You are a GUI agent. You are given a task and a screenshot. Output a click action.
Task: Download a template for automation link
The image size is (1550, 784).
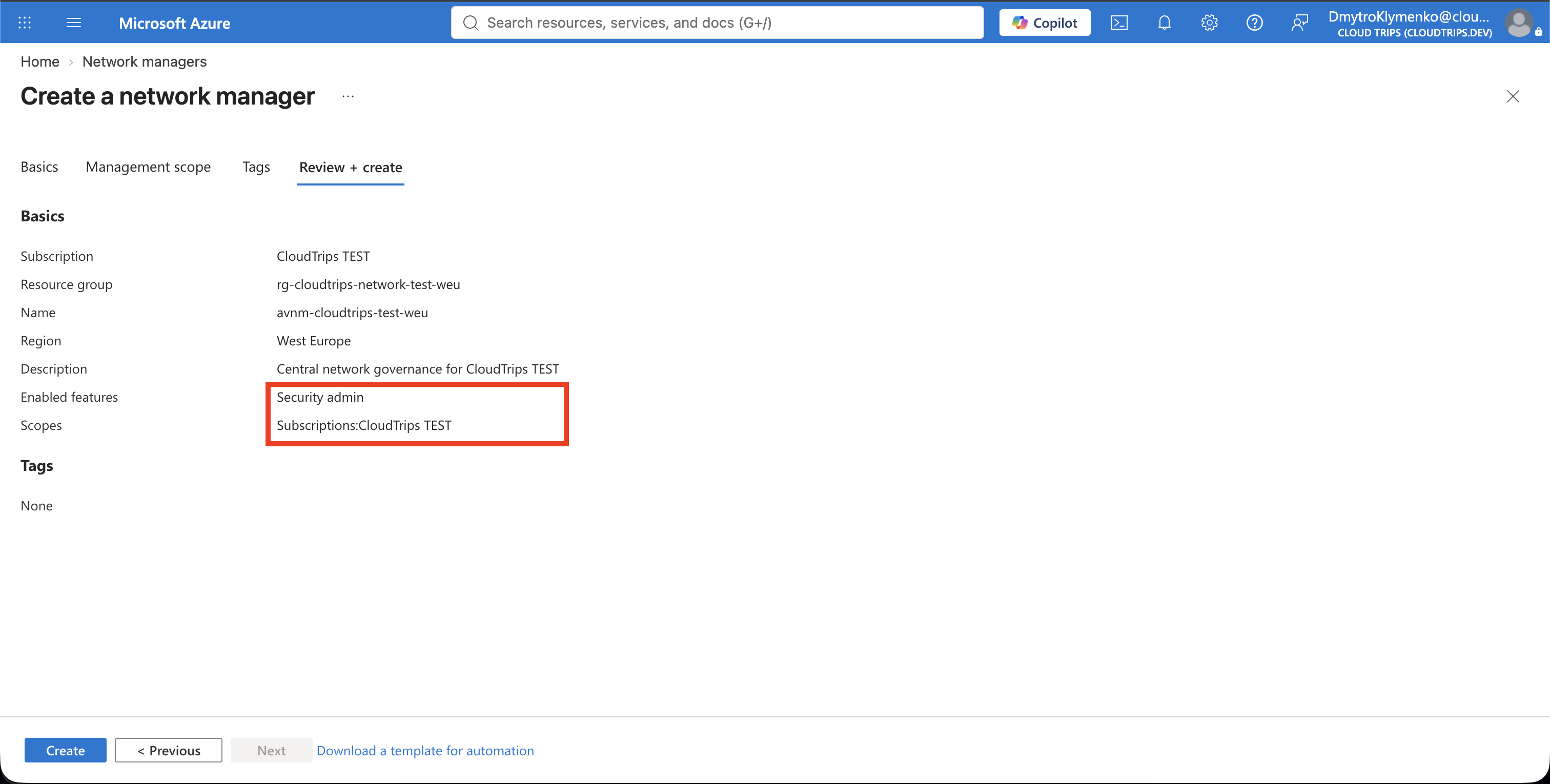425,750
